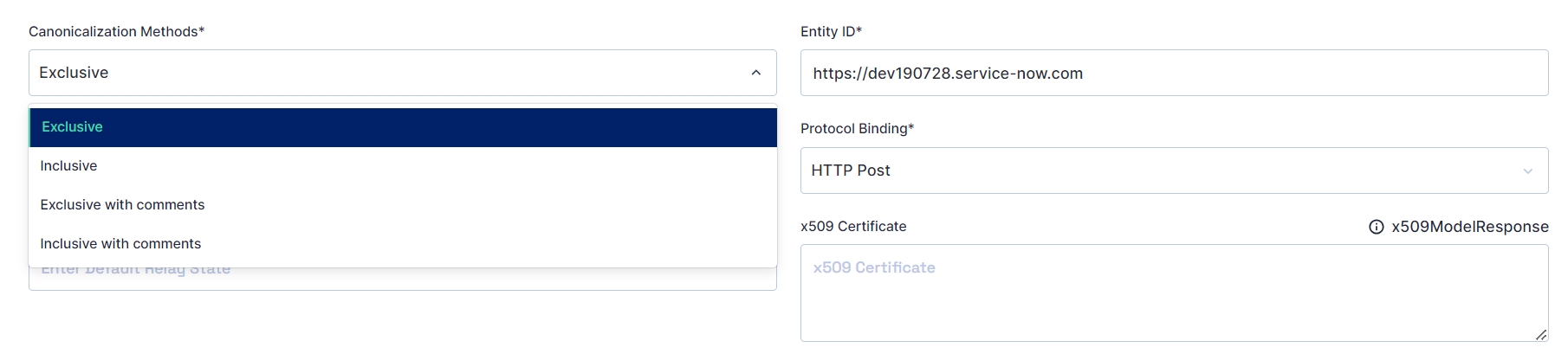Click the service-now URL text in Entity ID
The height and width of the screenshot is (354, 1568).
[x=948, y=74]
